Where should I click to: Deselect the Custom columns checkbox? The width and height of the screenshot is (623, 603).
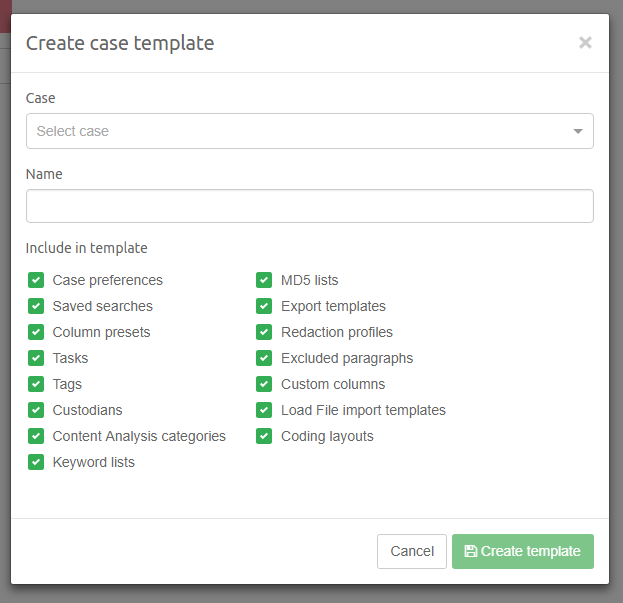click(x=264, y=384)
